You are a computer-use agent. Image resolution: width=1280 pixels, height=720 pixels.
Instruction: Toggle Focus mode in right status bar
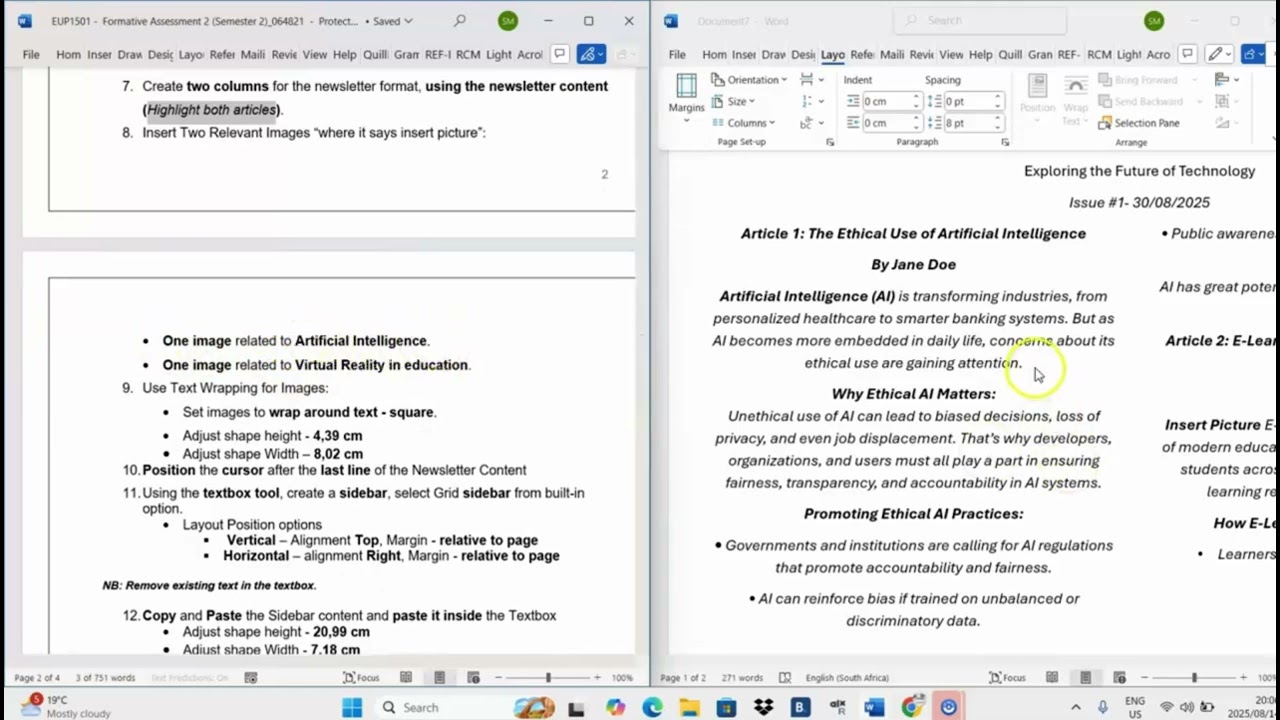[x=1008, y=677]
